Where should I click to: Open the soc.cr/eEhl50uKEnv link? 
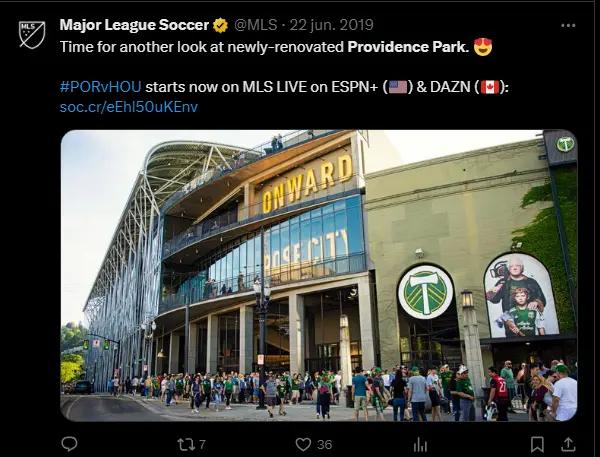coord(129,107)
